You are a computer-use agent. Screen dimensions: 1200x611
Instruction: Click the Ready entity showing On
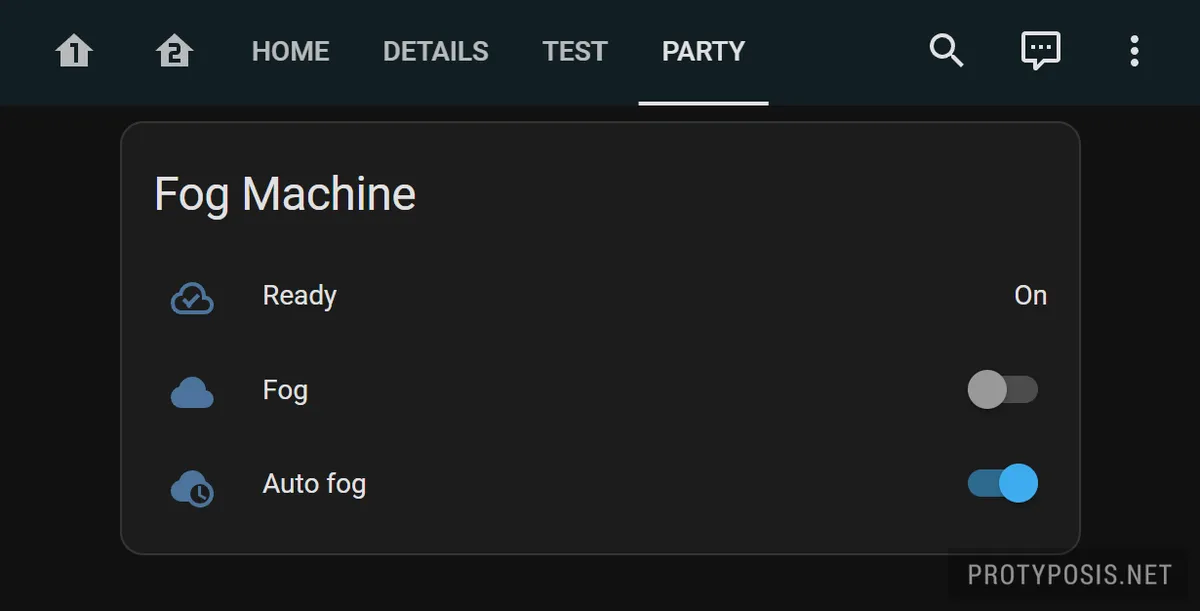(x=1031, y=295)
